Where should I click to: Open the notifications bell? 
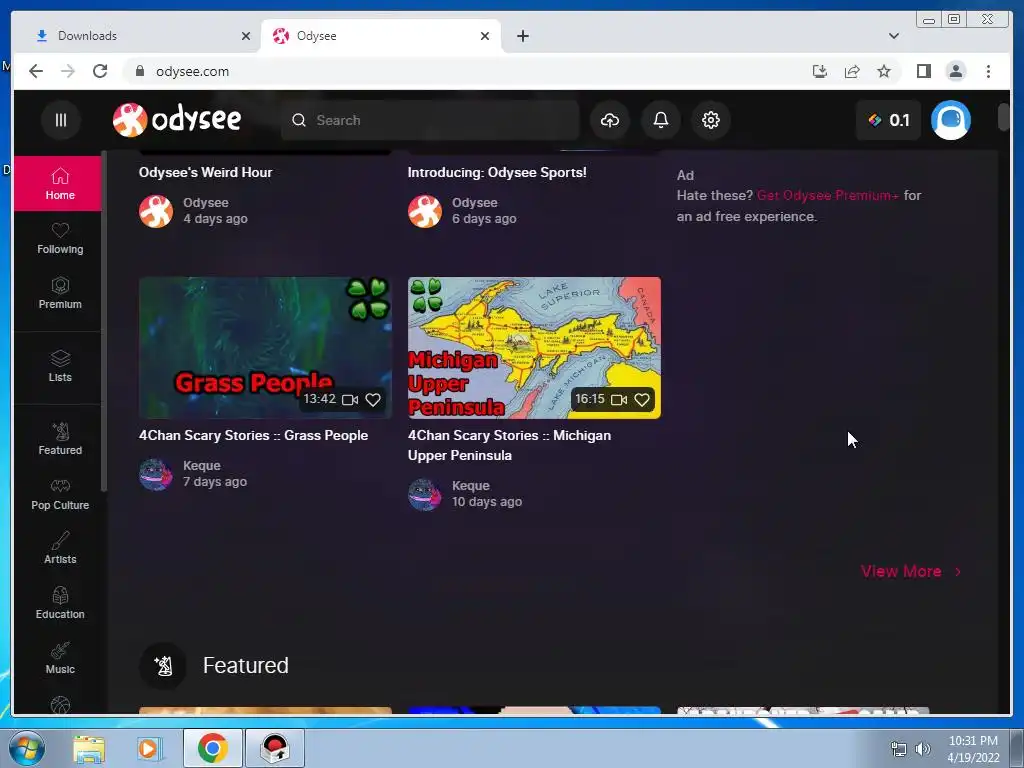coord(660,120)
